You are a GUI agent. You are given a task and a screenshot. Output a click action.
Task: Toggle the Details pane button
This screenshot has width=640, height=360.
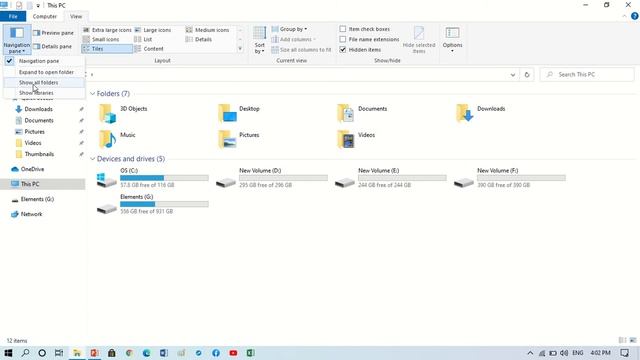(53, 47)
